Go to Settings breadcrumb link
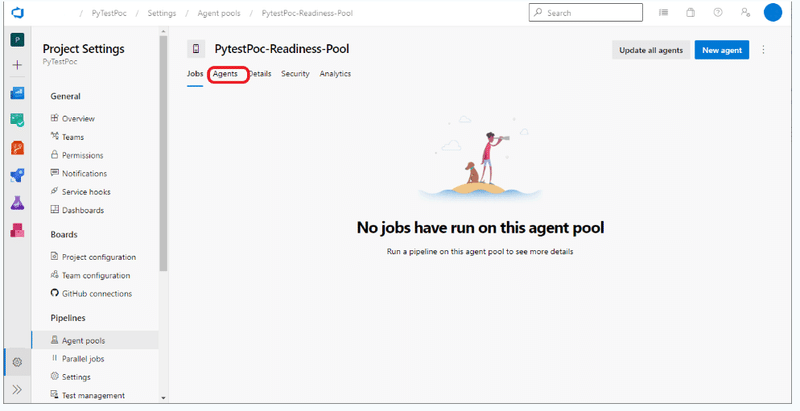Image resolution: width=800 pixels, height=411 pixels. pyautogui.click(x=162, y=13)
